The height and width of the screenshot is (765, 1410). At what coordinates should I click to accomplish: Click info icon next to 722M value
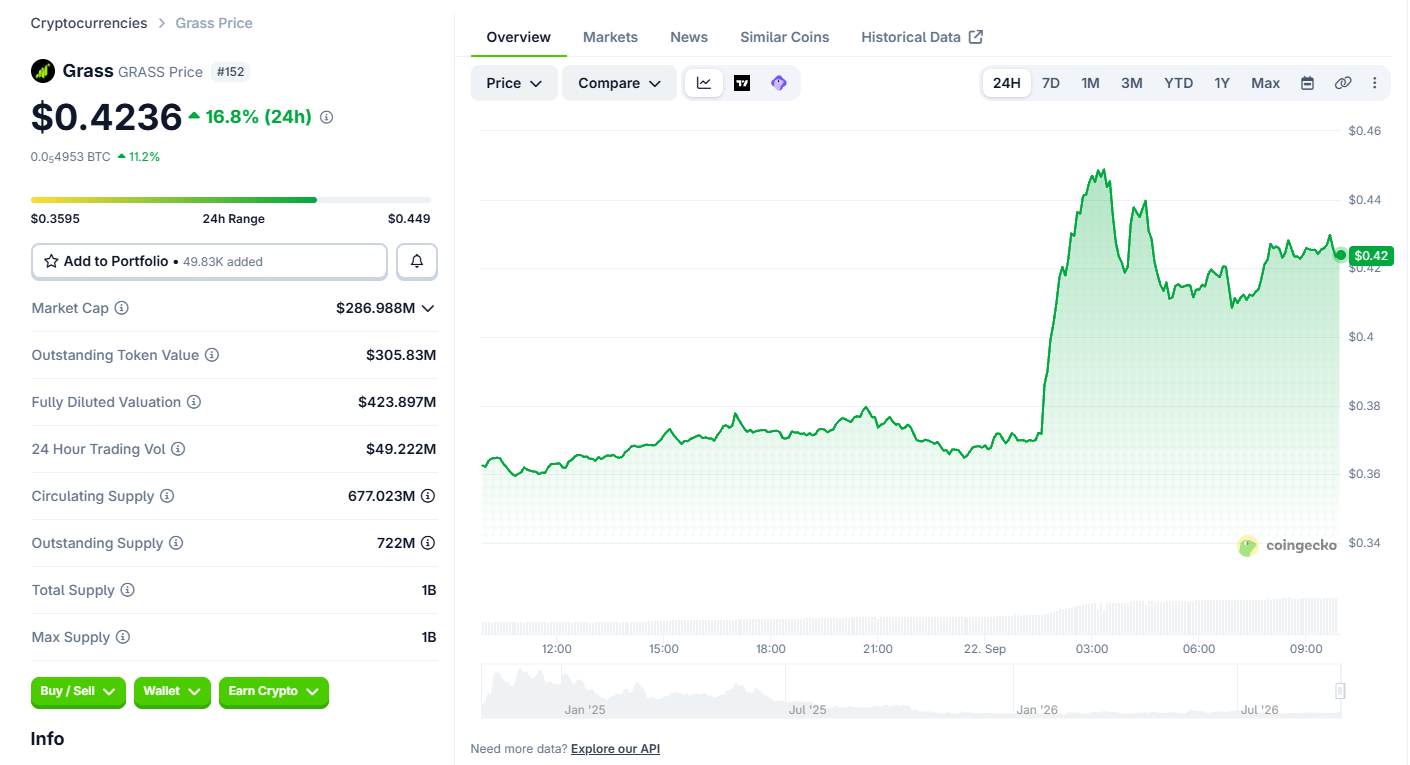[428, 543]
